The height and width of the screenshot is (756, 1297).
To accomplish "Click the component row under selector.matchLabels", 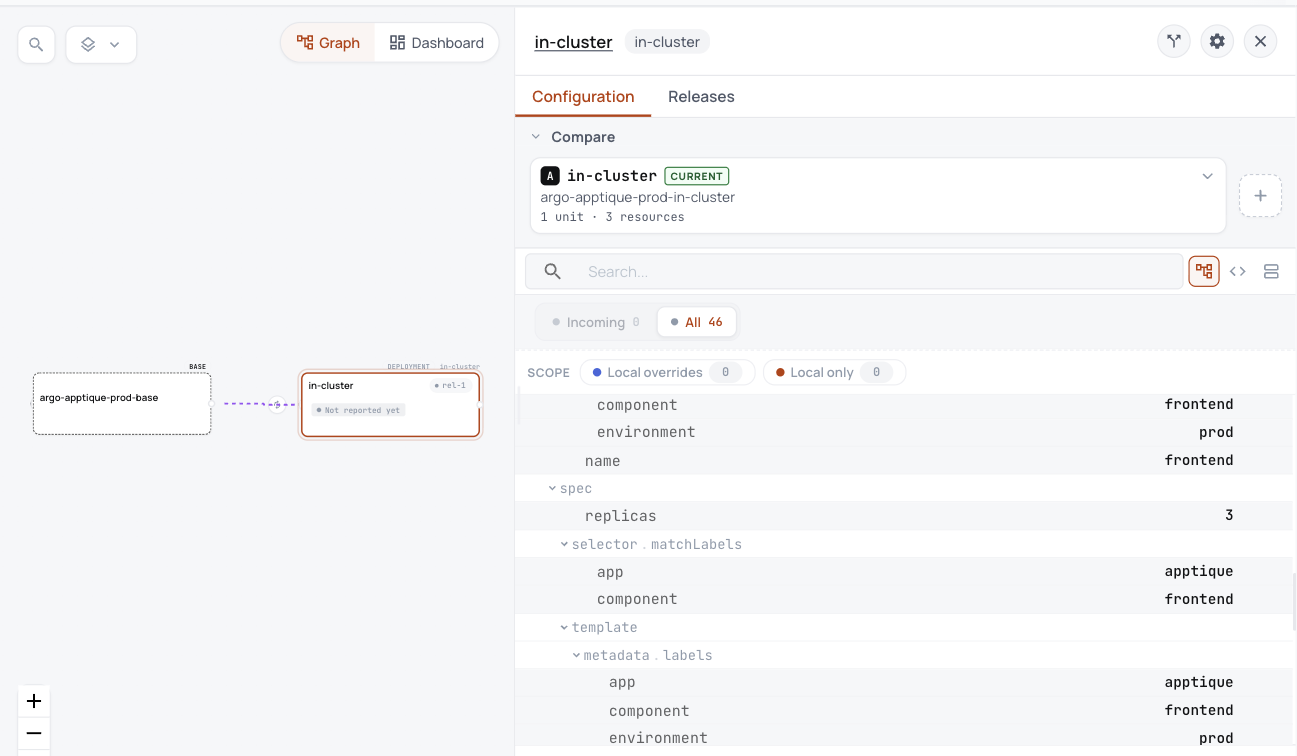I will (x=905, y=600).
